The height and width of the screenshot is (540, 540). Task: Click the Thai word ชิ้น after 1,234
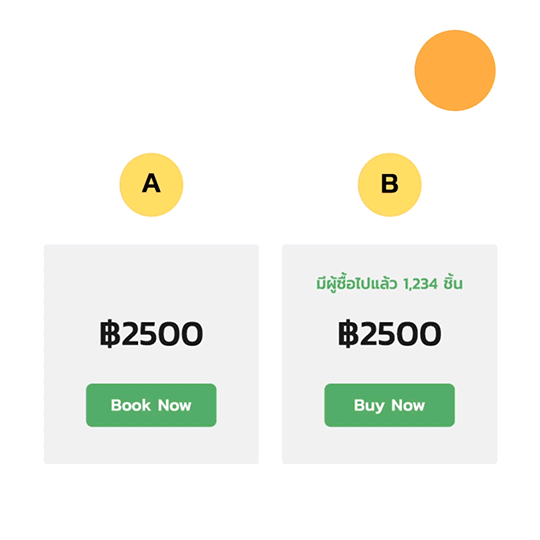coord(453,283)
